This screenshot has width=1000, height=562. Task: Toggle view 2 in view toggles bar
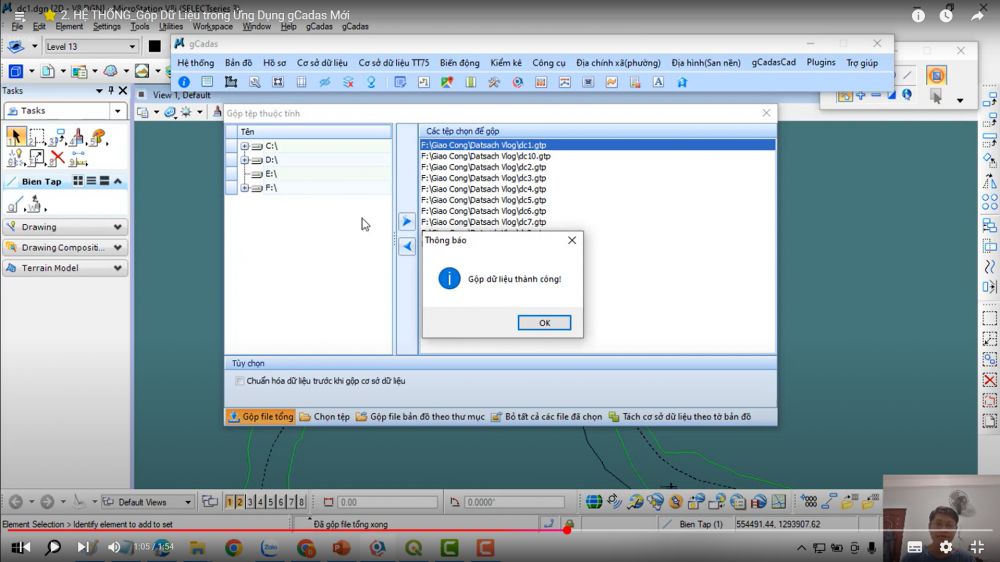point(239,502)
